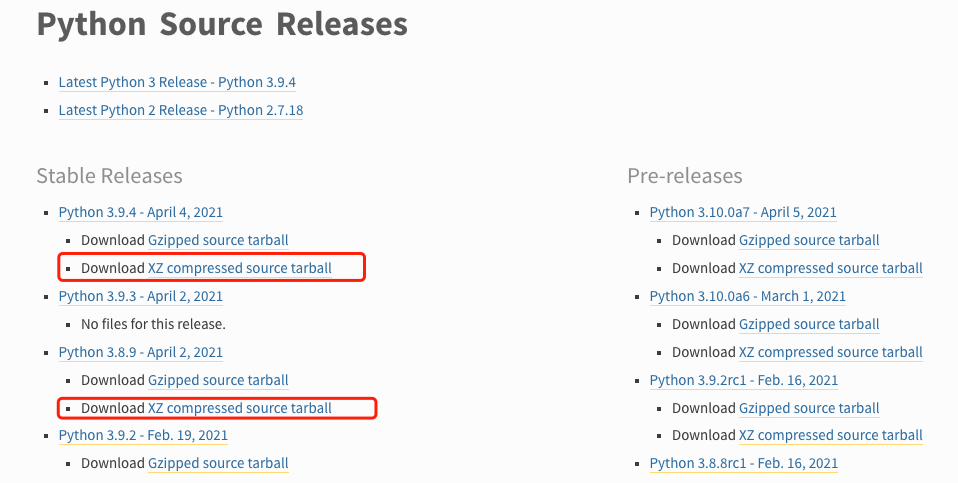This screenshot has width=958, height=483.
Task: Download Gzipped source tarball for Python 3.9.4
Action: tap(218, 240)
